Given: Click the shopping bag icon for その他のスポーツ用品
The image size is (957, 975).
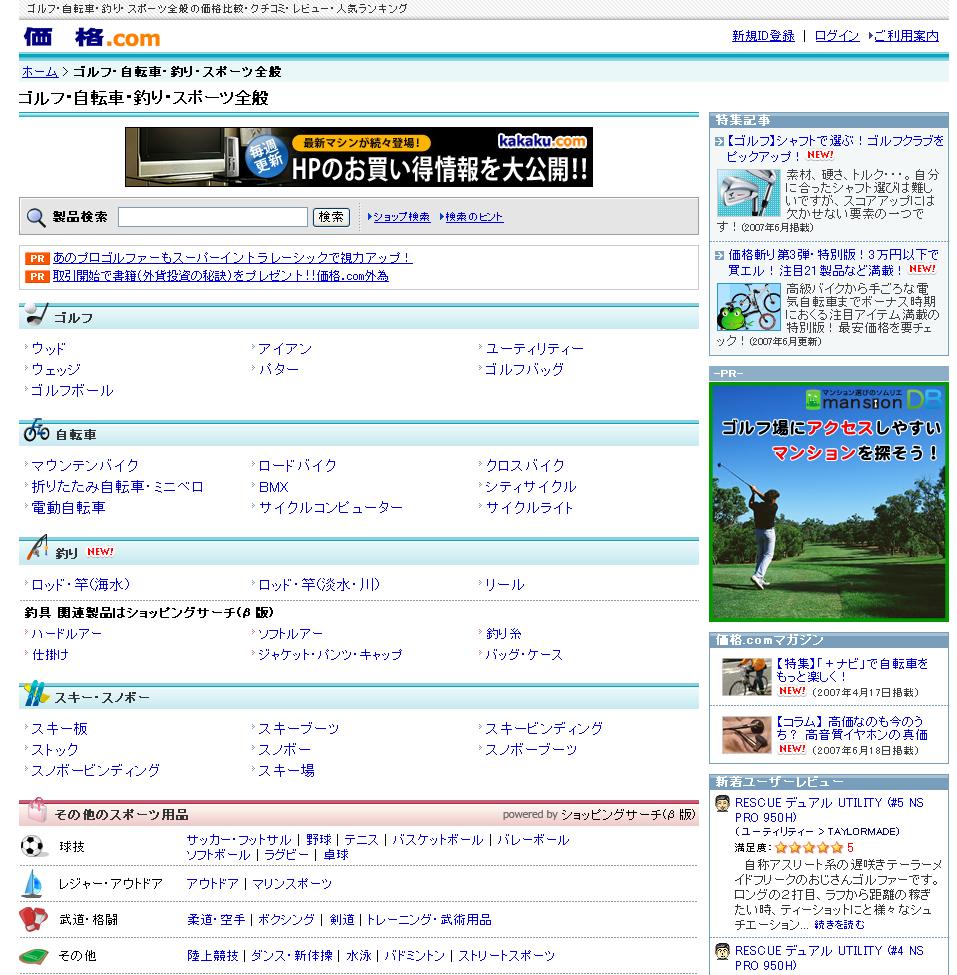Looking at the screenshot, I should tap(37, 810).
